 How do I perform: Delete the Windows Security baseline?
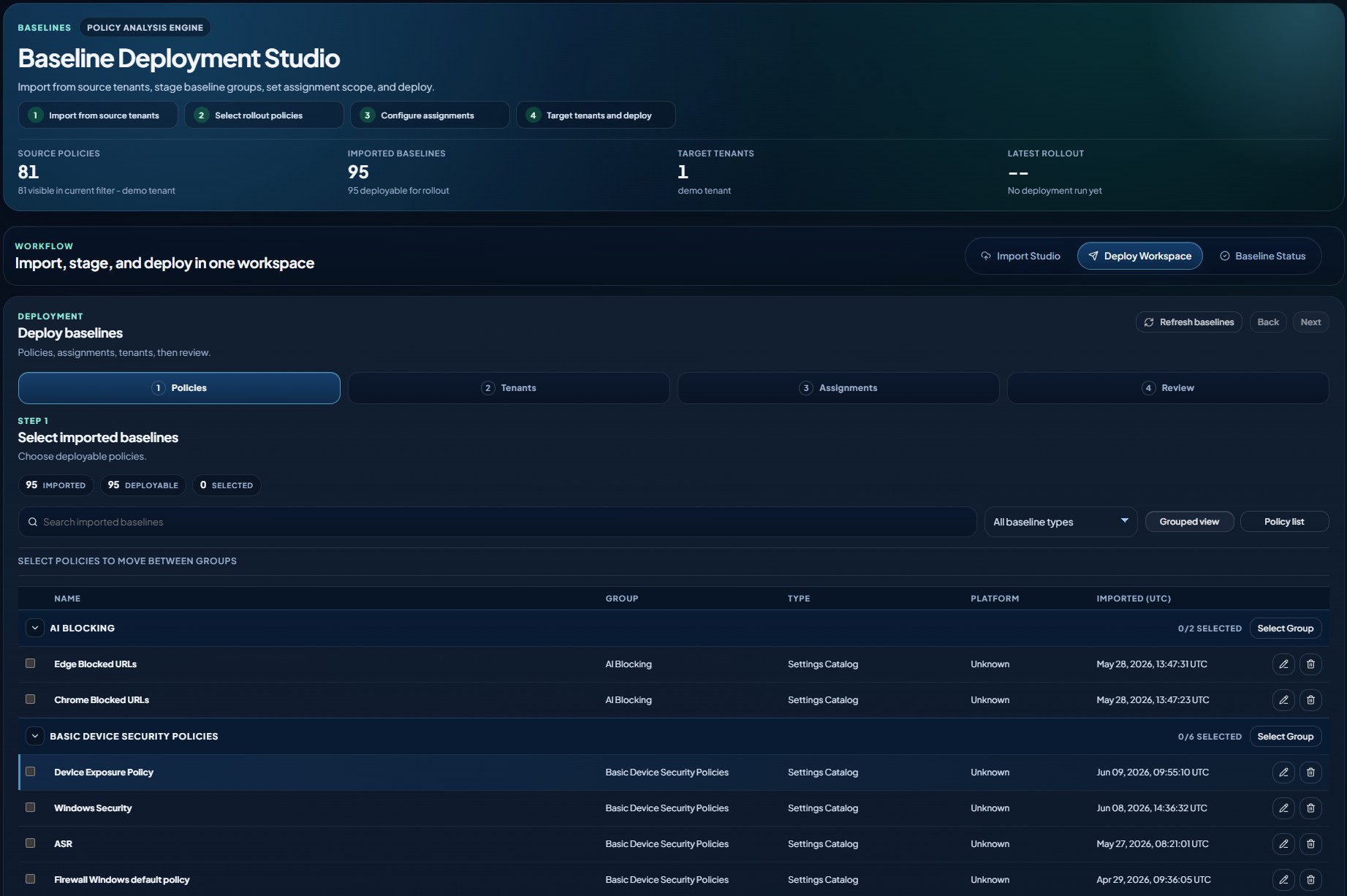click(x=1310, y=808)
